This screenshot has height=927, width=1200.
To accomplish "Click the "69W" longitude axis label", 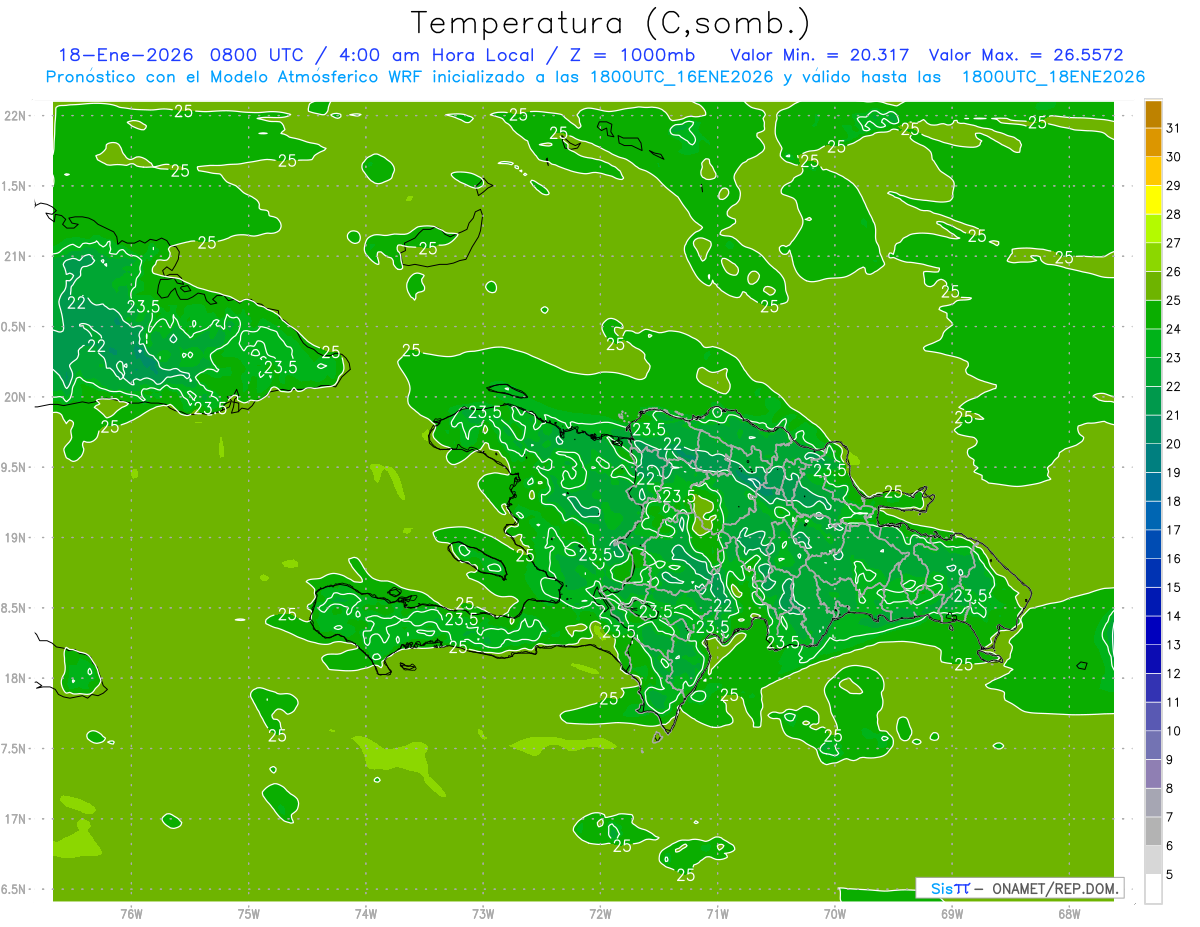I will click(x=952, y=913).
